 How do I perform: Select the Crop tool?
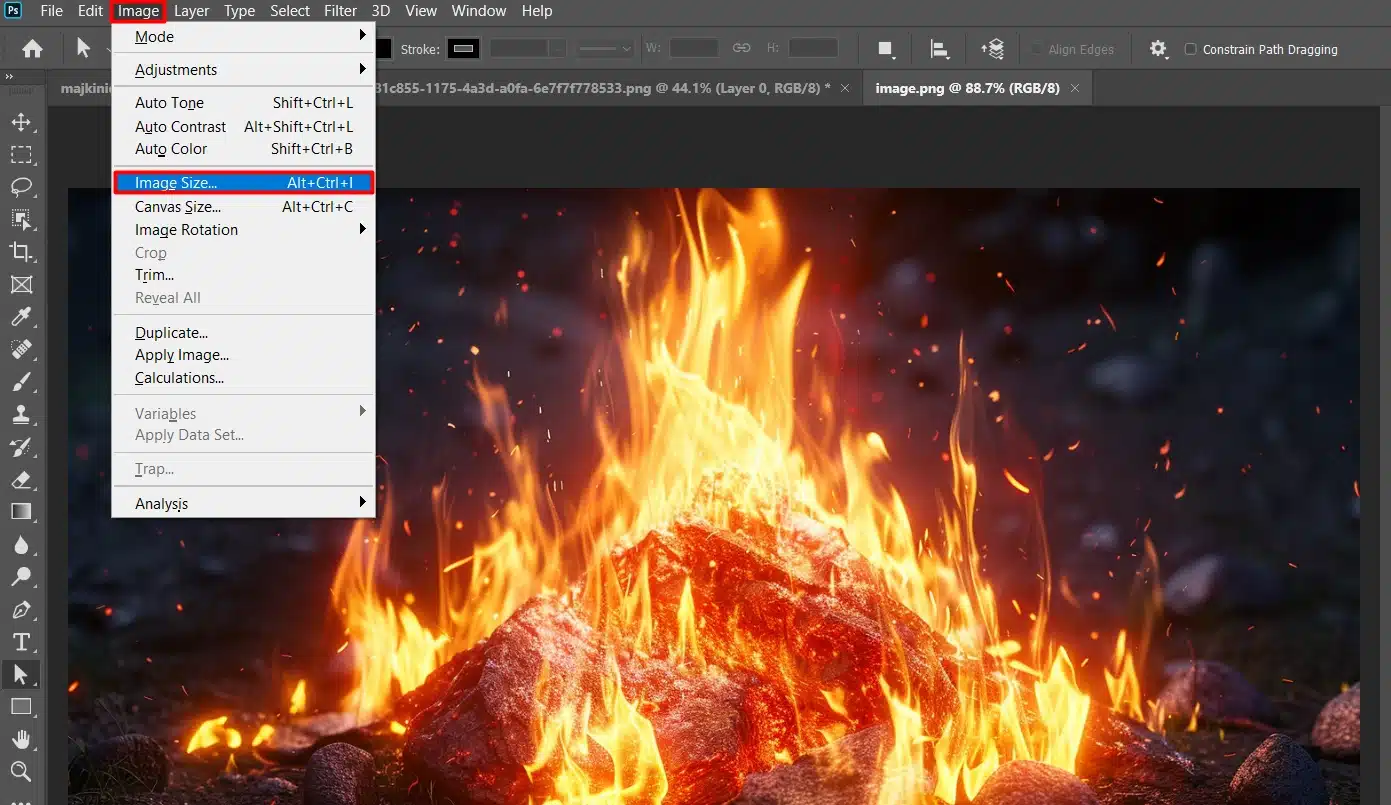[21, 251]
